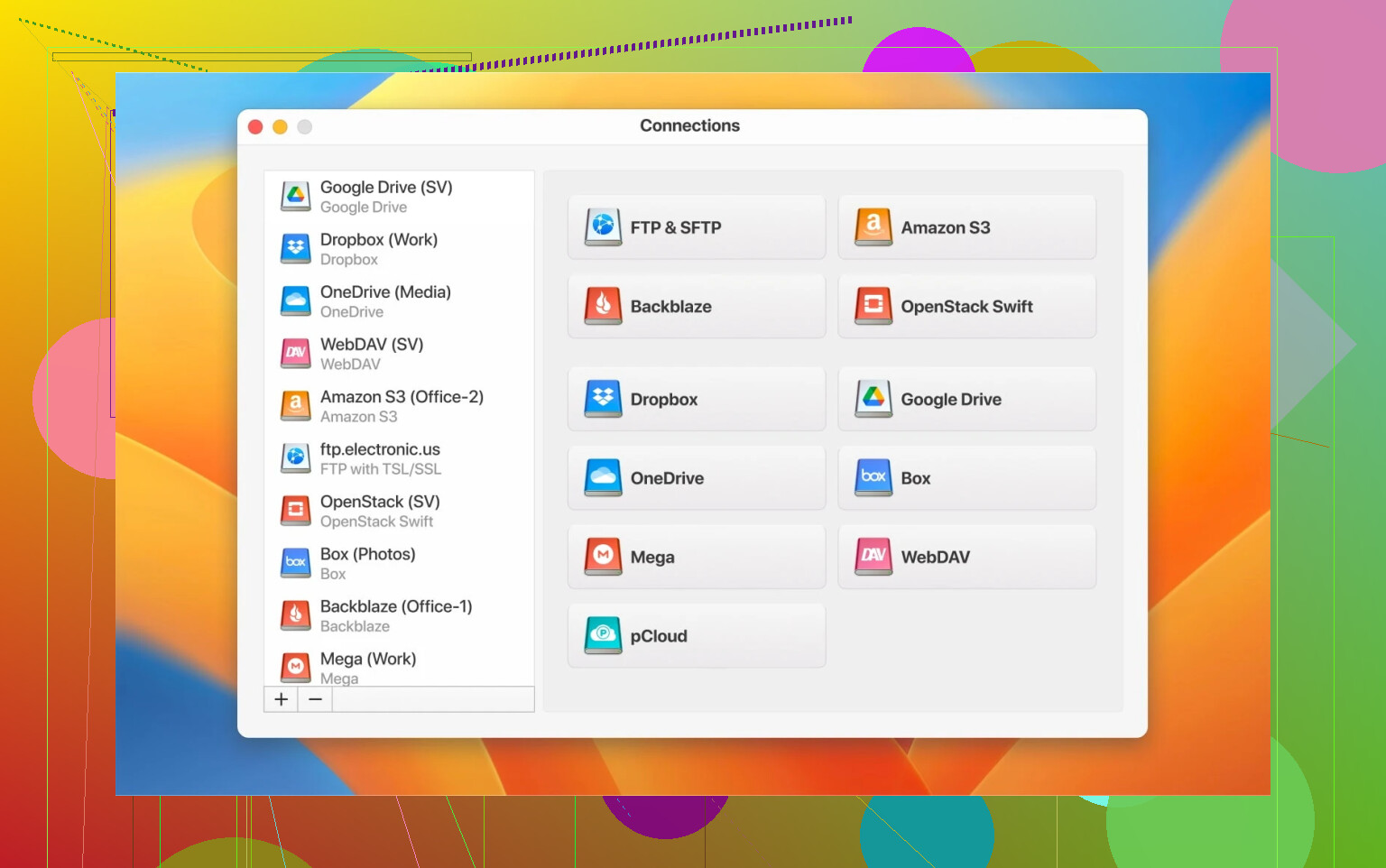The height and width of the screenshot is (868, 1386).
Task: Open the OneDrive (Media) saved connection
Action: [x=385, y=301]
